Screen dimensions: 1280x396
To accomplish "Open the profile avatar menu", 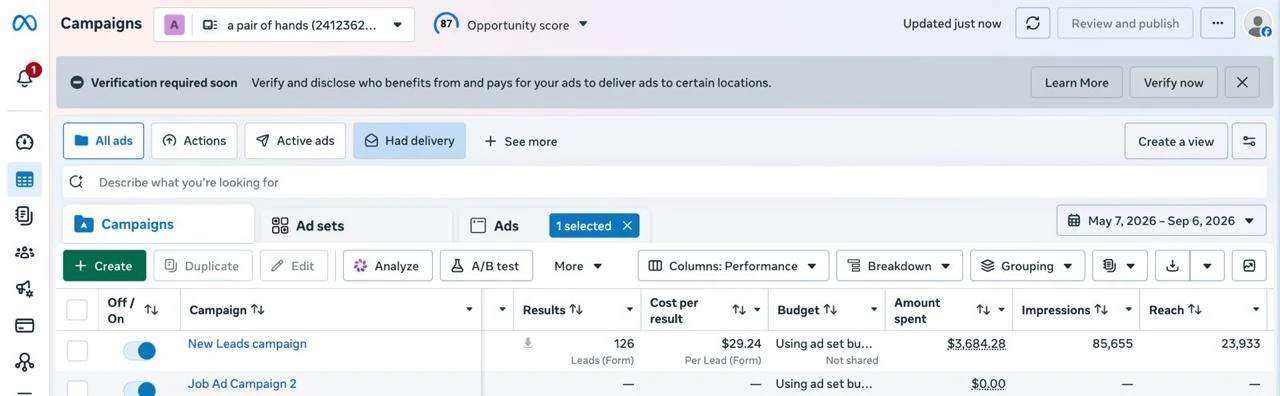I will [x=1257, y=23].
